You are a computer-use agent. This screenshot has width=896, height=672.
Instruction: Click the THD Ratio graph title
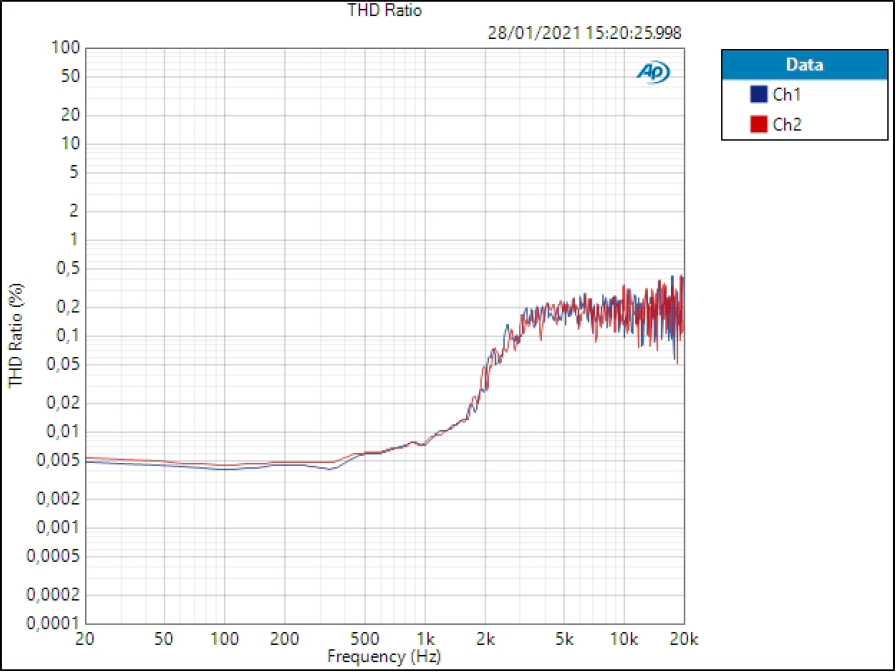click(x=385, y=10)
